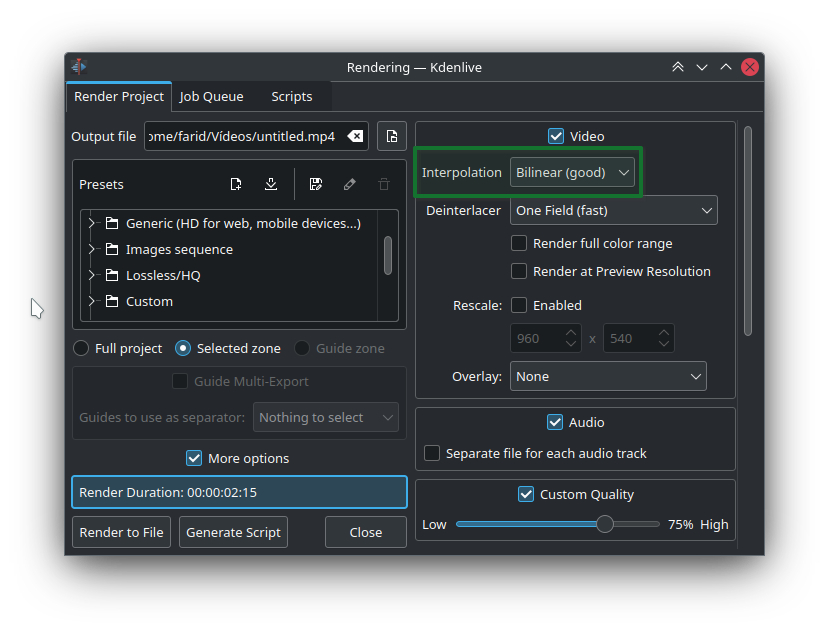Image resolution: width=829 pixels, height=632 pixels.
Task: Click the Render to File button
Action: 121,532
